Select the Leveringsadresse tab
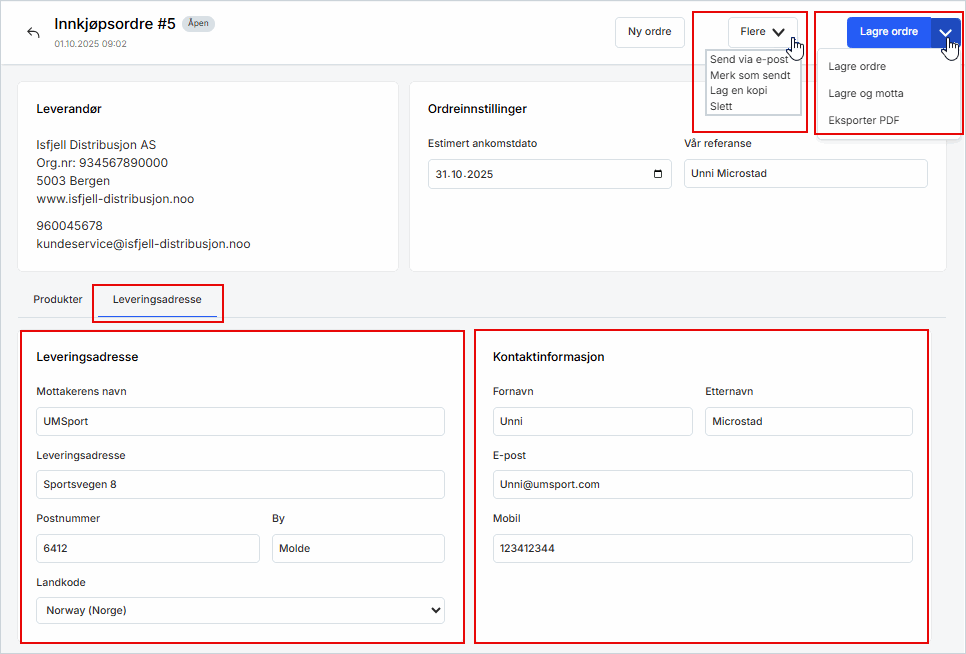The image size is (966, 654). click(157, 299)
